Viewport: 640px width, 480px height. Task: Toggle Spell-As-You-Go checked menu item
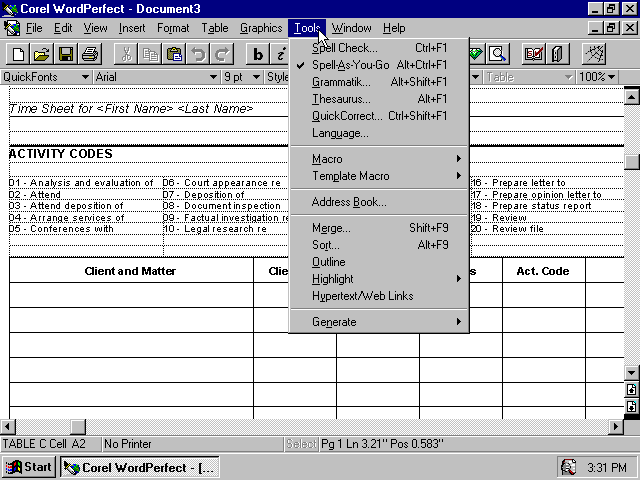[379, 65]
